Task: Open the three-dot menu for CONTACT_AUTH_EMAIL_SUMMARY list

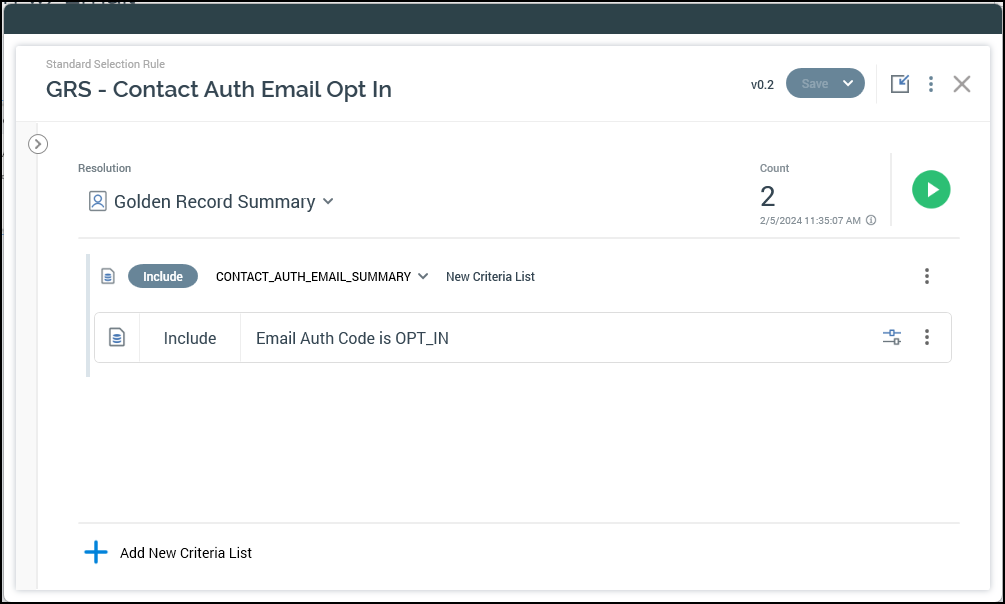Action: 927,276
